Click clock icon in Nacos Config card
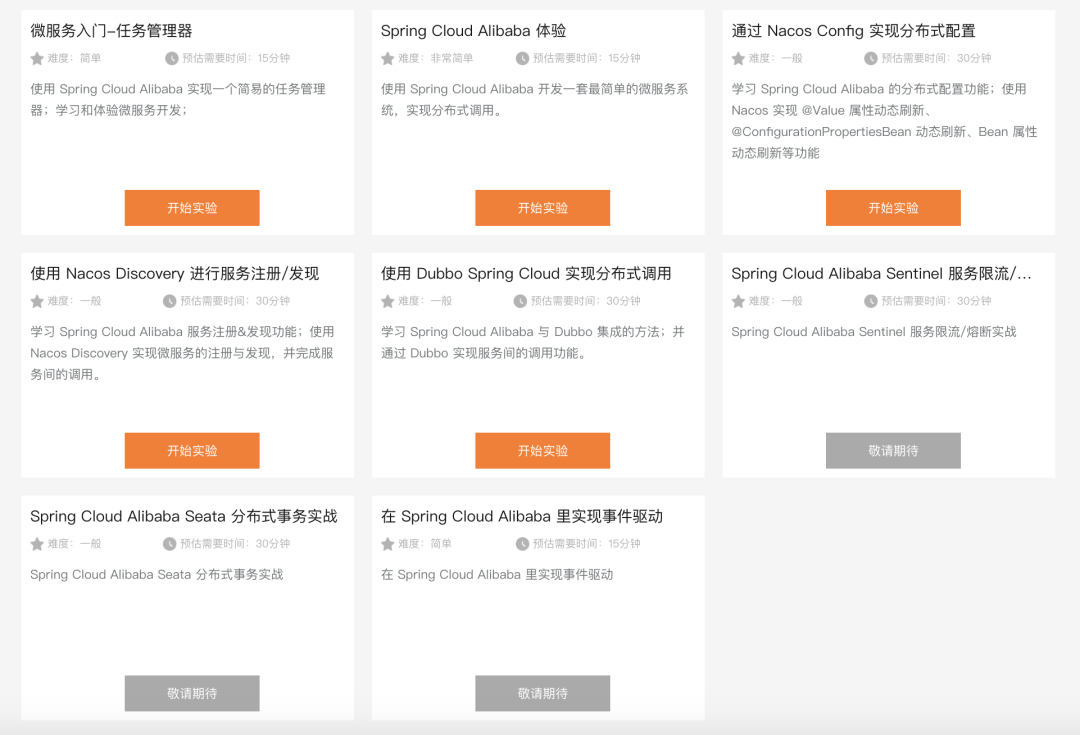The height and width of the screenshot is (735, 1080). click(x=871, y=59)
